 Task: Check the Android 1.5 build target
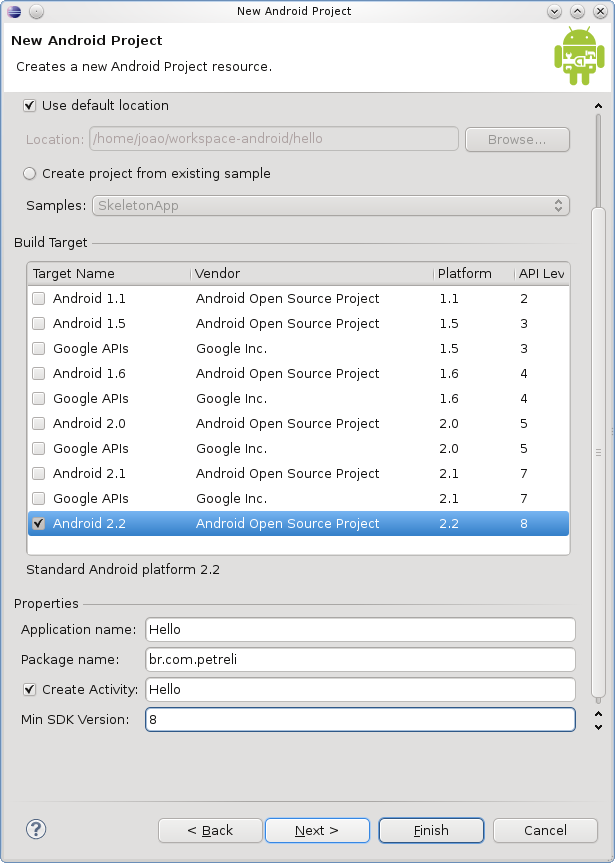[x=38, y=323]
